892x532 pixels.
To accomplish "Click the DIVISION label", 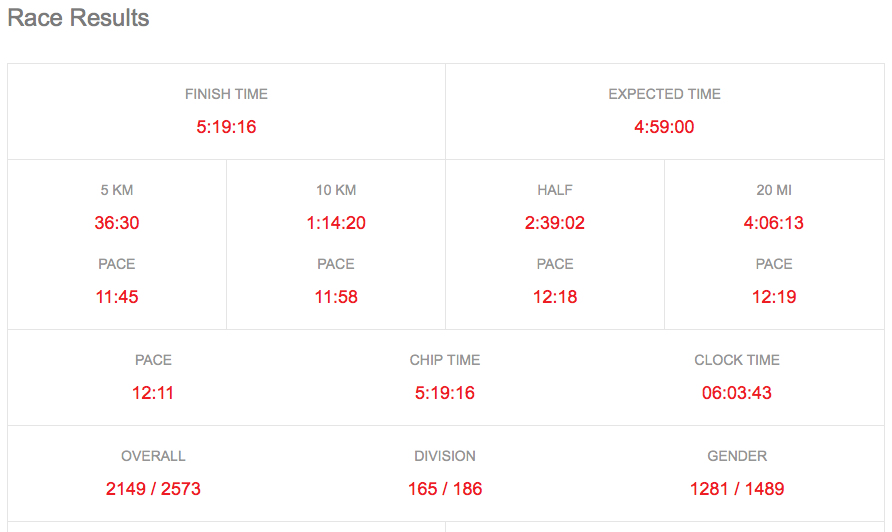I will click(445, 456).
